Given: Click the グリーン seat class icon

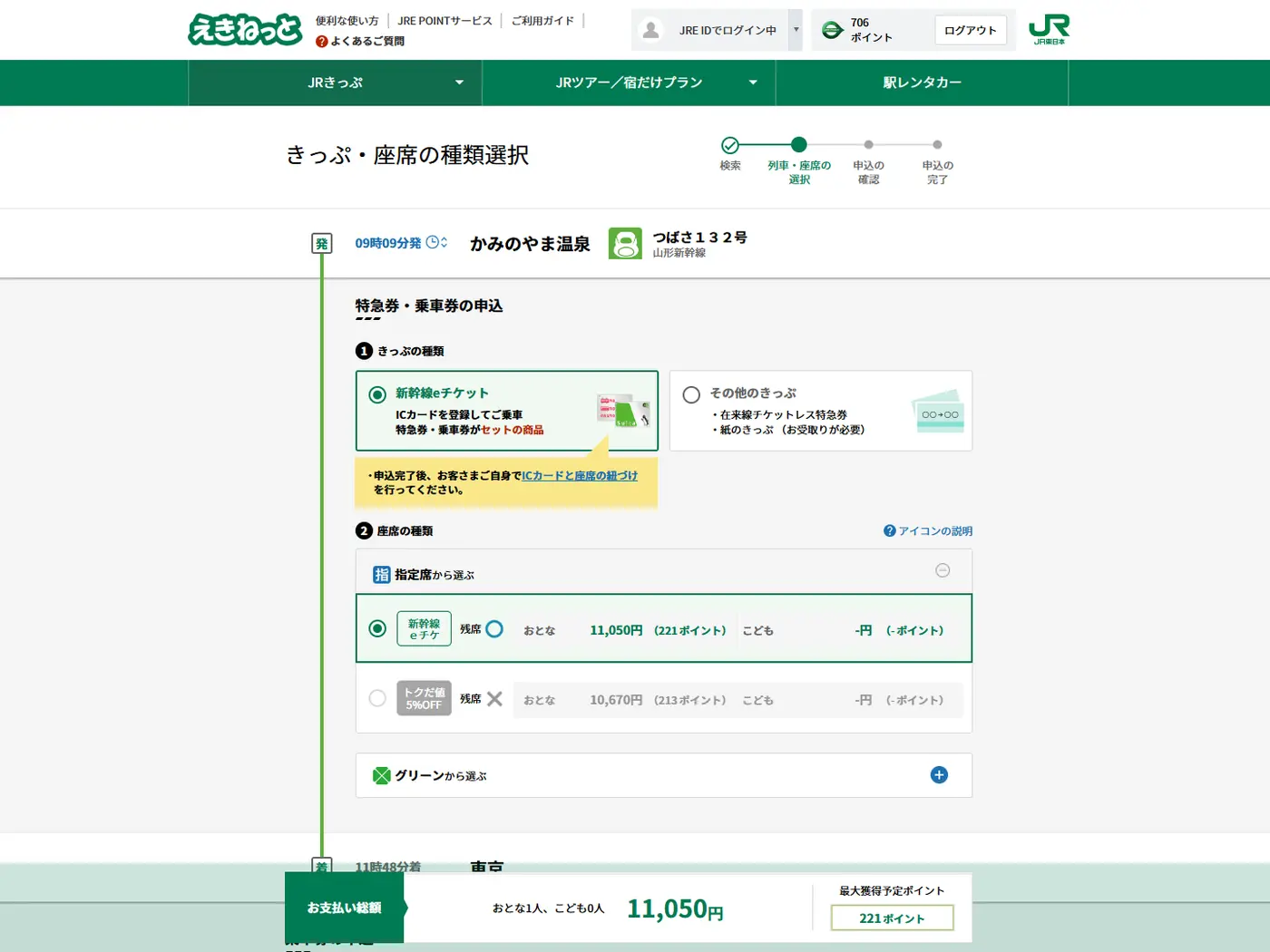Looking at the screenshot, I should 381,775.
